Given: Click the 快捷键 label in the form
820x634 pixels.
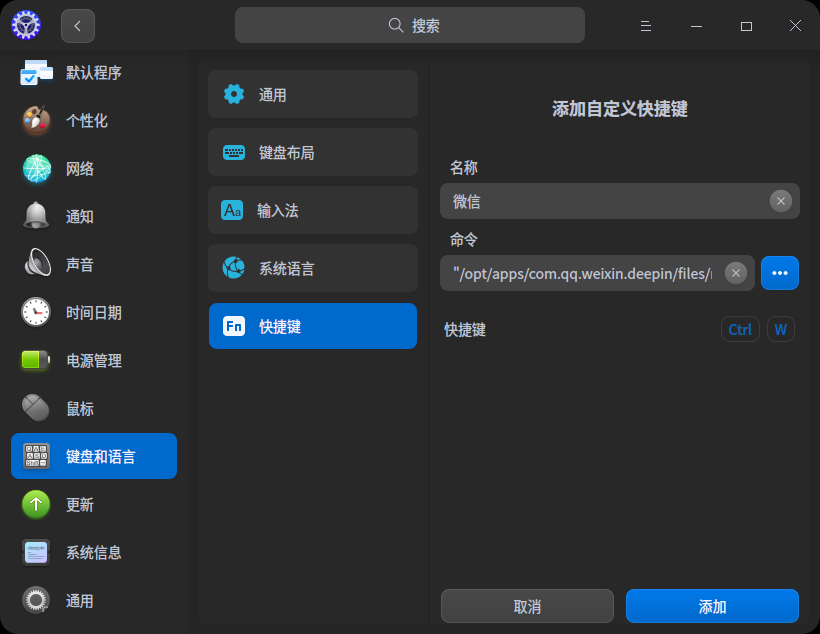Looking at the screenshot, I should pyautogui.click(x=465, y=330).
